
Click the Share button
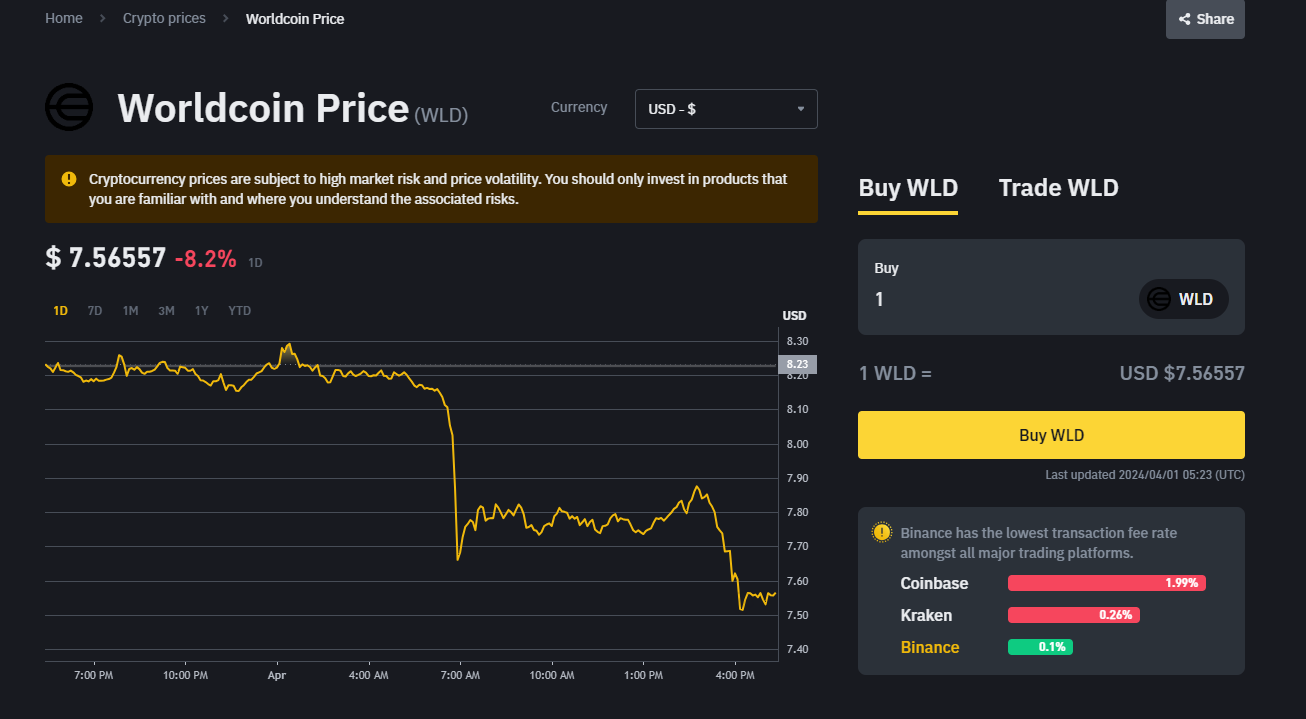click(1205, 19)
